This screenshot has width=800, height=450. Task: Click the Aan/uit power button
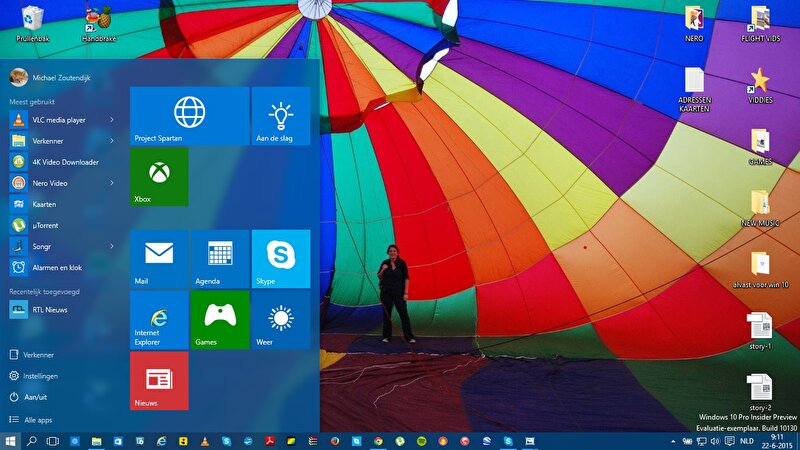tap(36, 398)
